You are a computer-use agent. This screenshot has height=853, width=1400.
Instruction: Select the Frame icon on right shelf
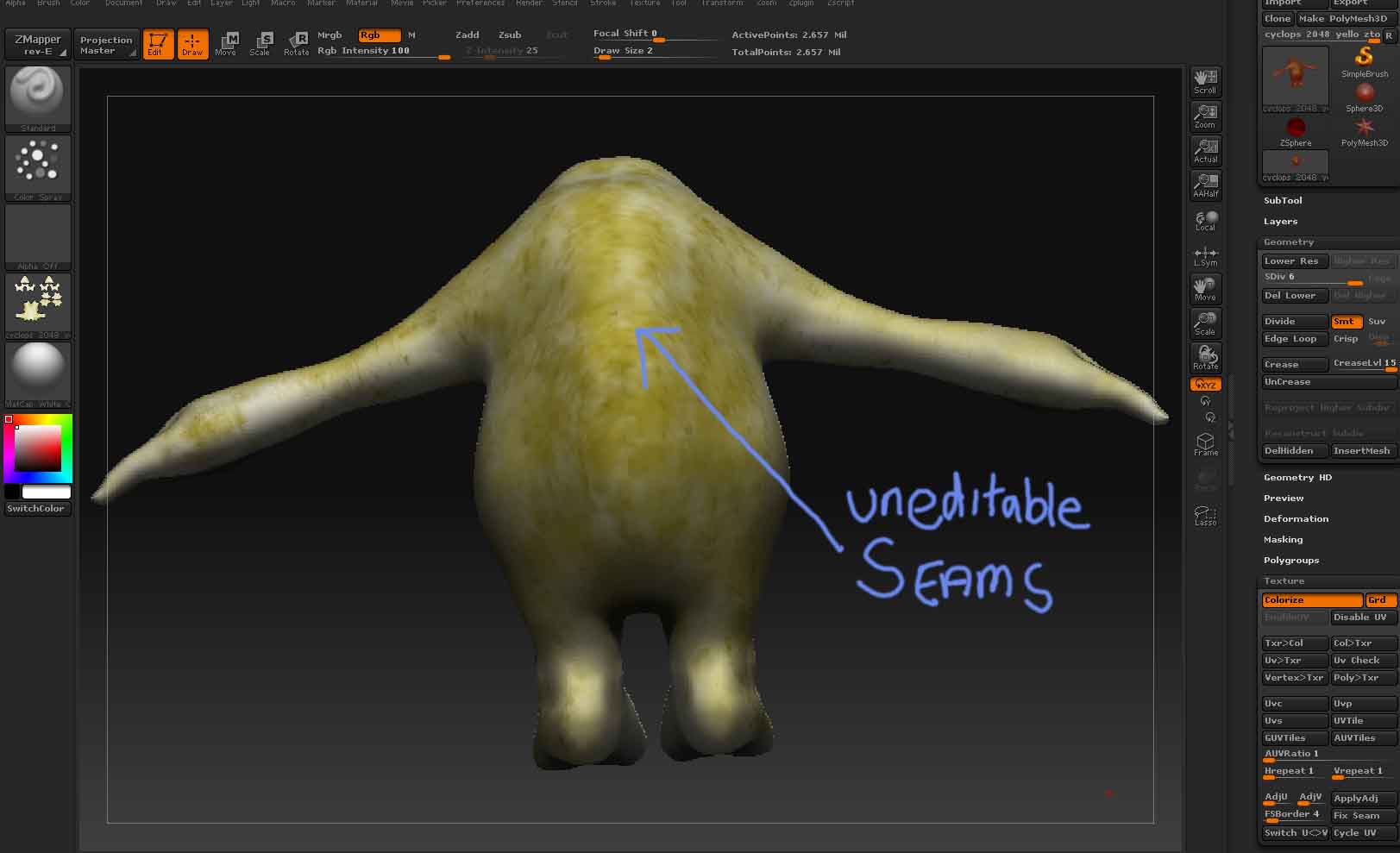(x=1204, y=442)
